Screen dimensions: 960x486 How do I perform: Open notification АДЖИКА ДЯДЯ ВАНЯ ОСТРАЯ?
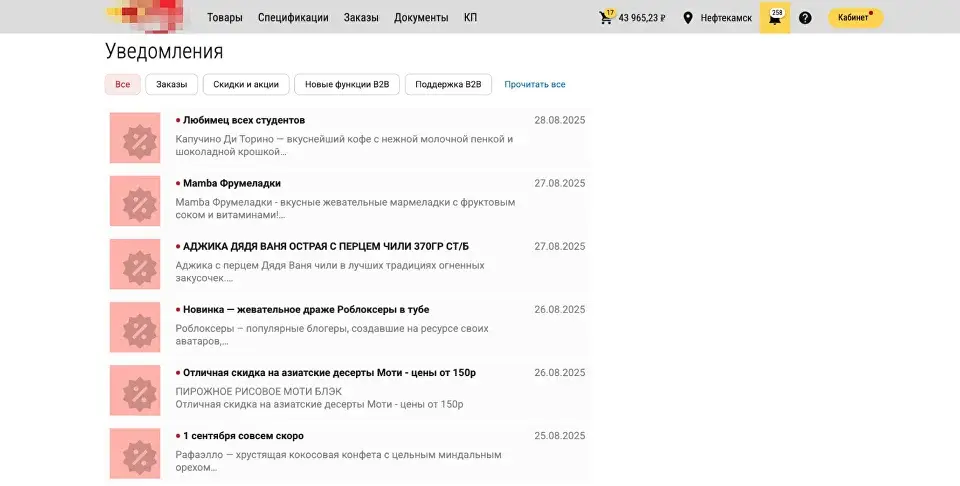click(326, 246)
